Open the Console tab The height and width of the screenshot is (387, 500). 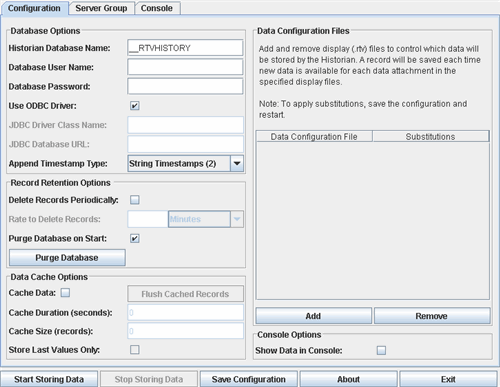coord(157,8)
